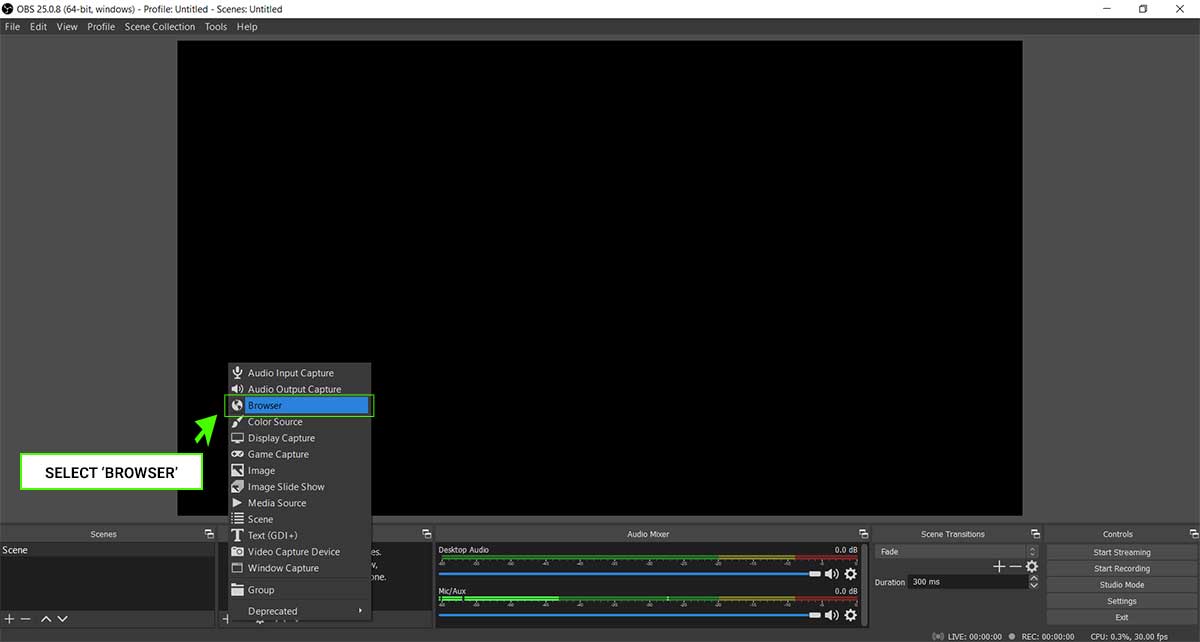Open Desktop Audio gear settings
This screenshot has height=642, width=1200.
click(851, 574)
